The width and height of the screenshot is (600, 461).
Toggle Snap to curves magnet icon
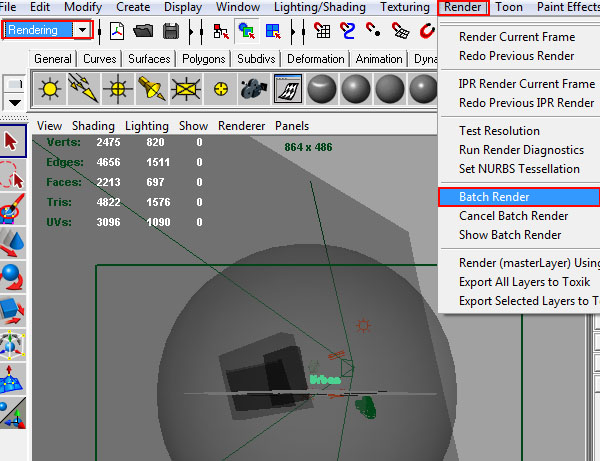(x=347, y=31)
